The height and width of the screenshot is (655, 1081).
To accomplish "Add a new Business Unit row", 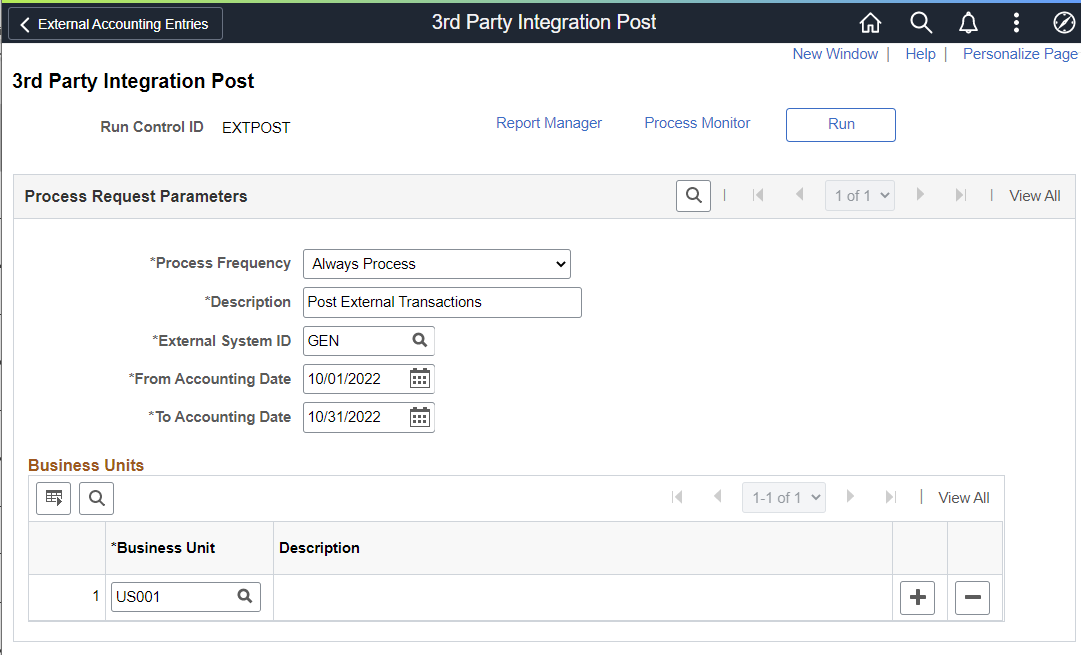I will pyautogui.click(x=917, y=596).
